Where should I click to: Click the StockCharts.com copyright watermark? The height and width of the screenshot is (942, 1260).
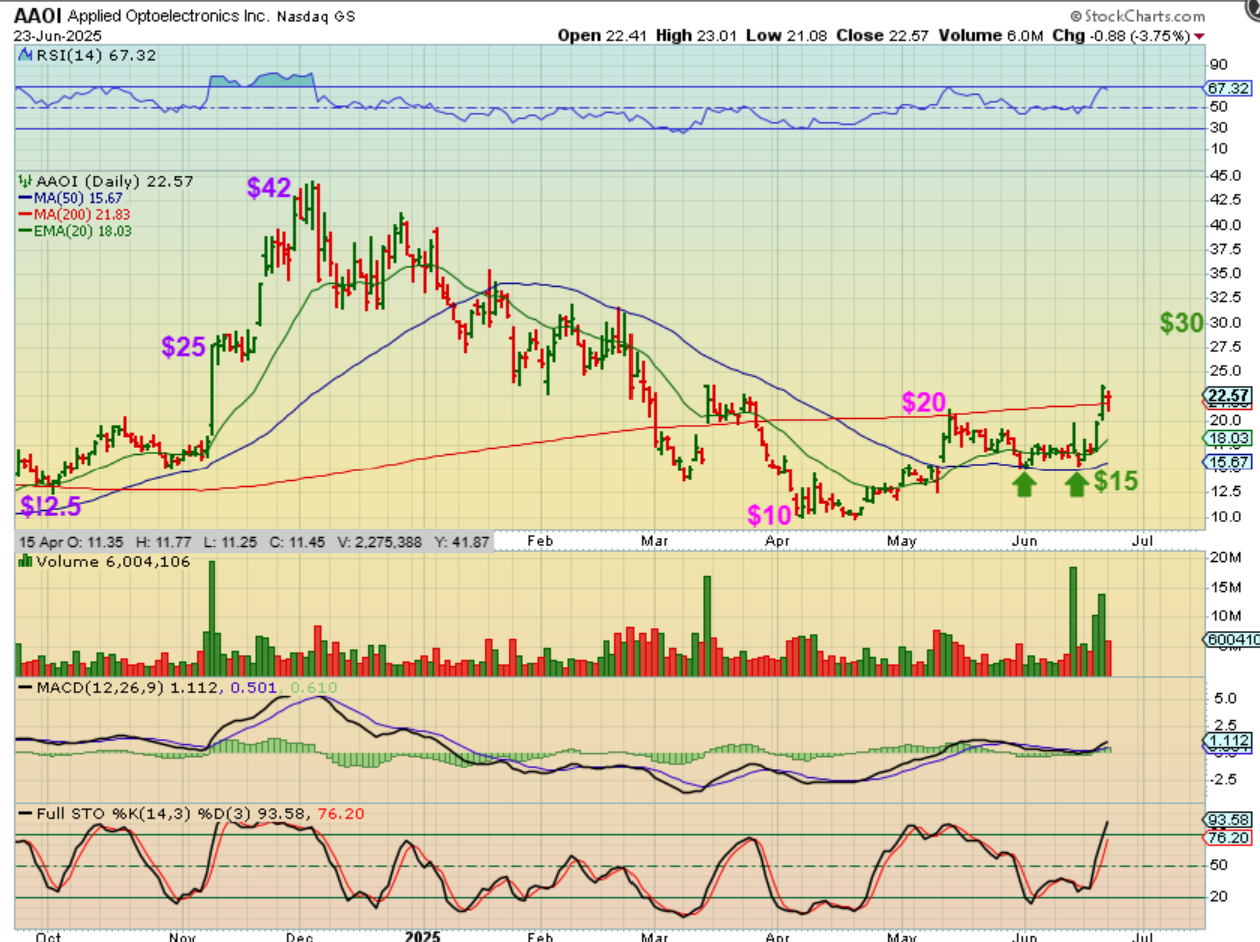pyautogui.click(x=1136, y=17)
